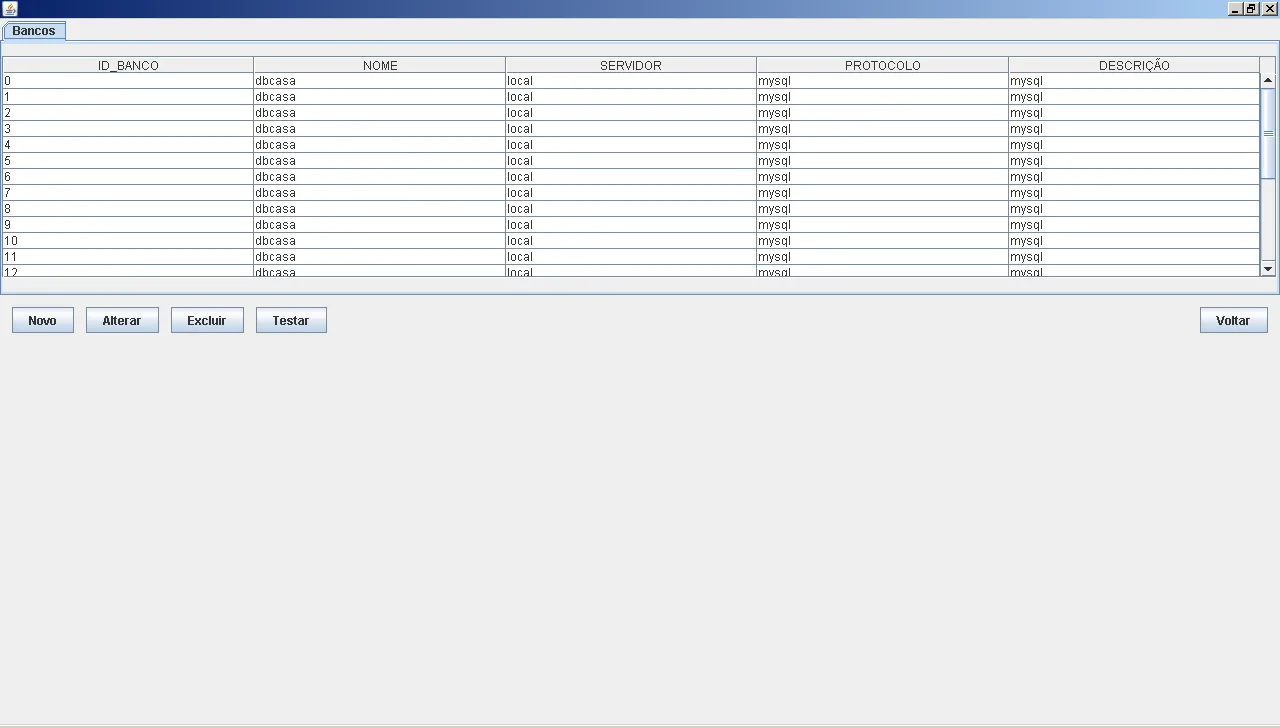
Task: Click the local server cell in row 1
Action: (x=631, y=97)
